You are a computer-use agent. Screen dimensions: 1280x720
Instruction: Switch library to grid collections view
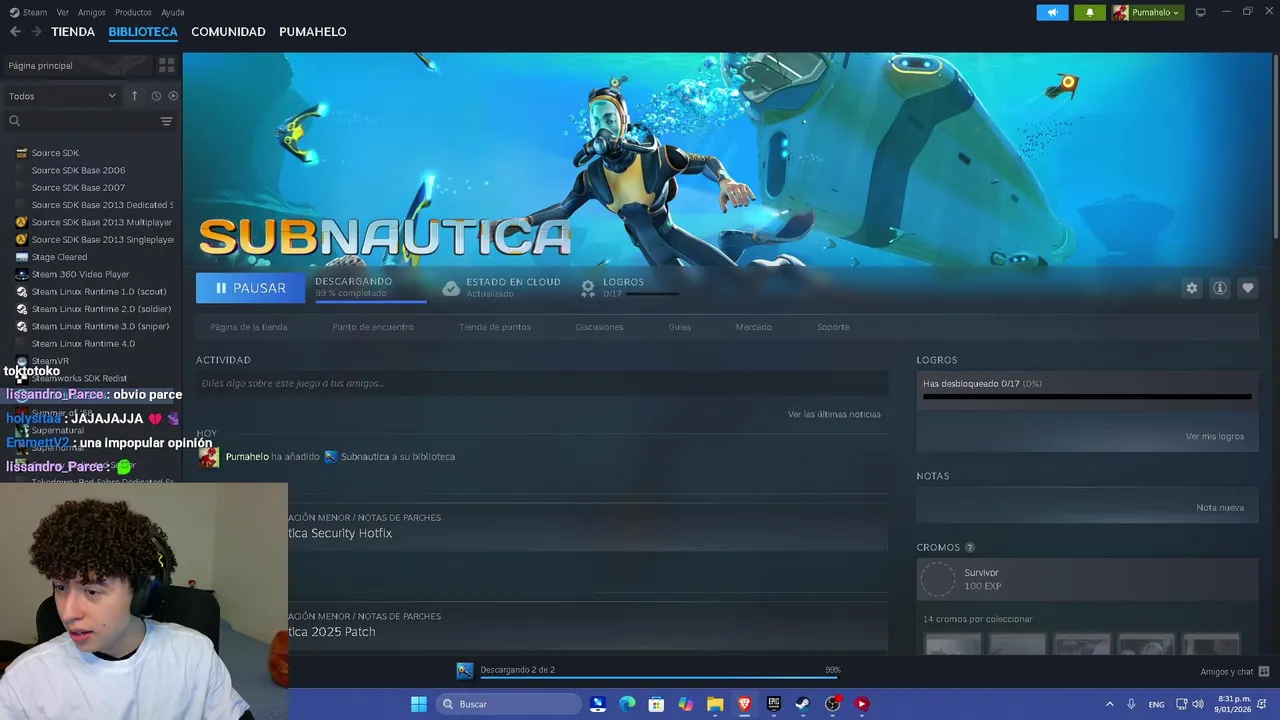pos(166,65)
